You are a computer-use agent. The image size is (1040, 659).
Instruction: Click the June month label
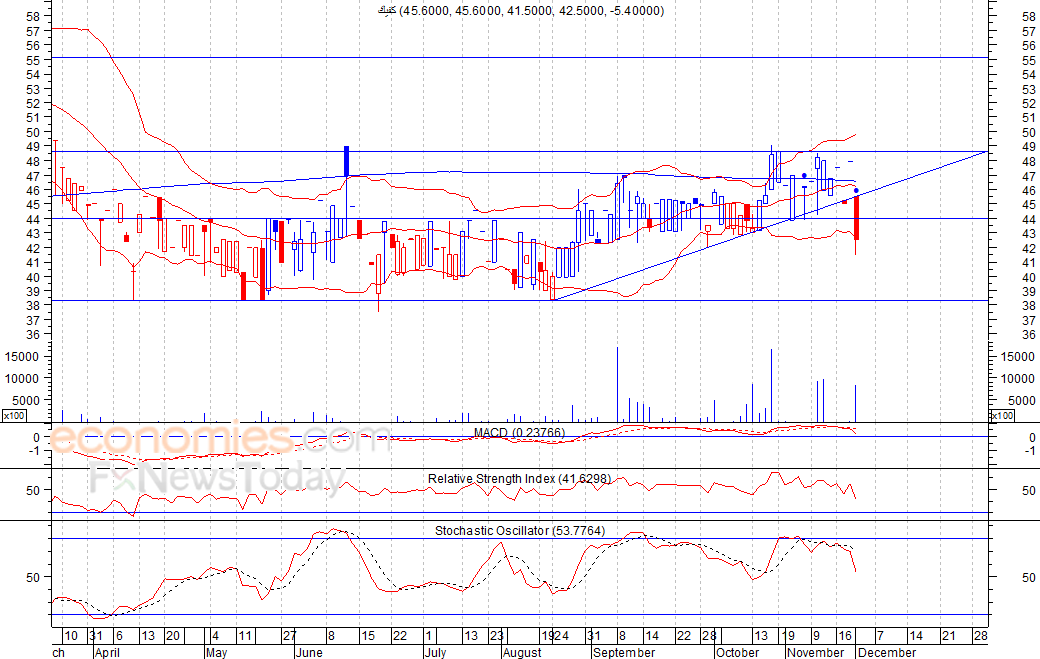click(308, 652)
